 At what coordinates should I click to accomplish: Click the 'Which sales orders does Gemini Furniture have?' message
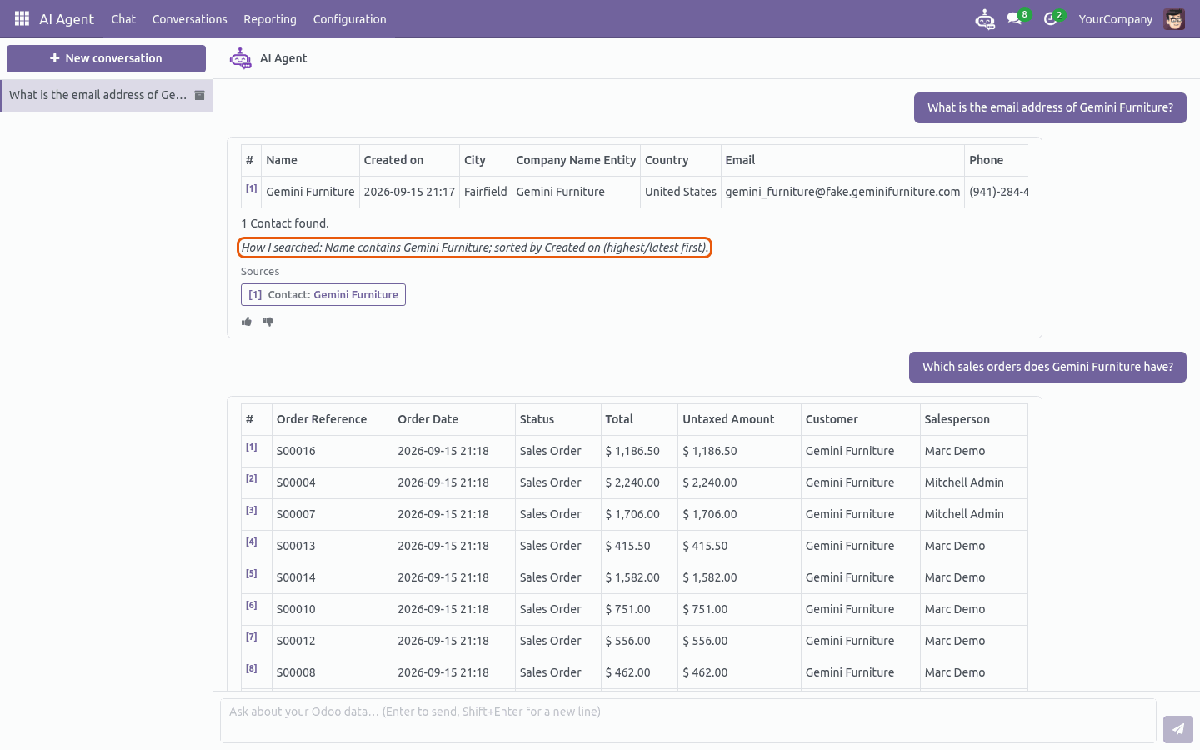1048,367
